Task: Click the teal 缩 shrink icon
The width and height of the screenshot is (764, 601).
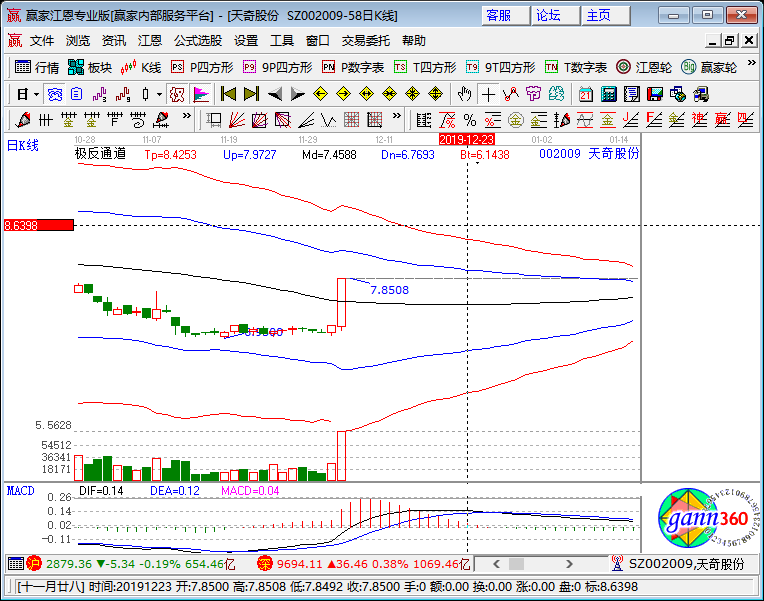Action: click(556, 94)
